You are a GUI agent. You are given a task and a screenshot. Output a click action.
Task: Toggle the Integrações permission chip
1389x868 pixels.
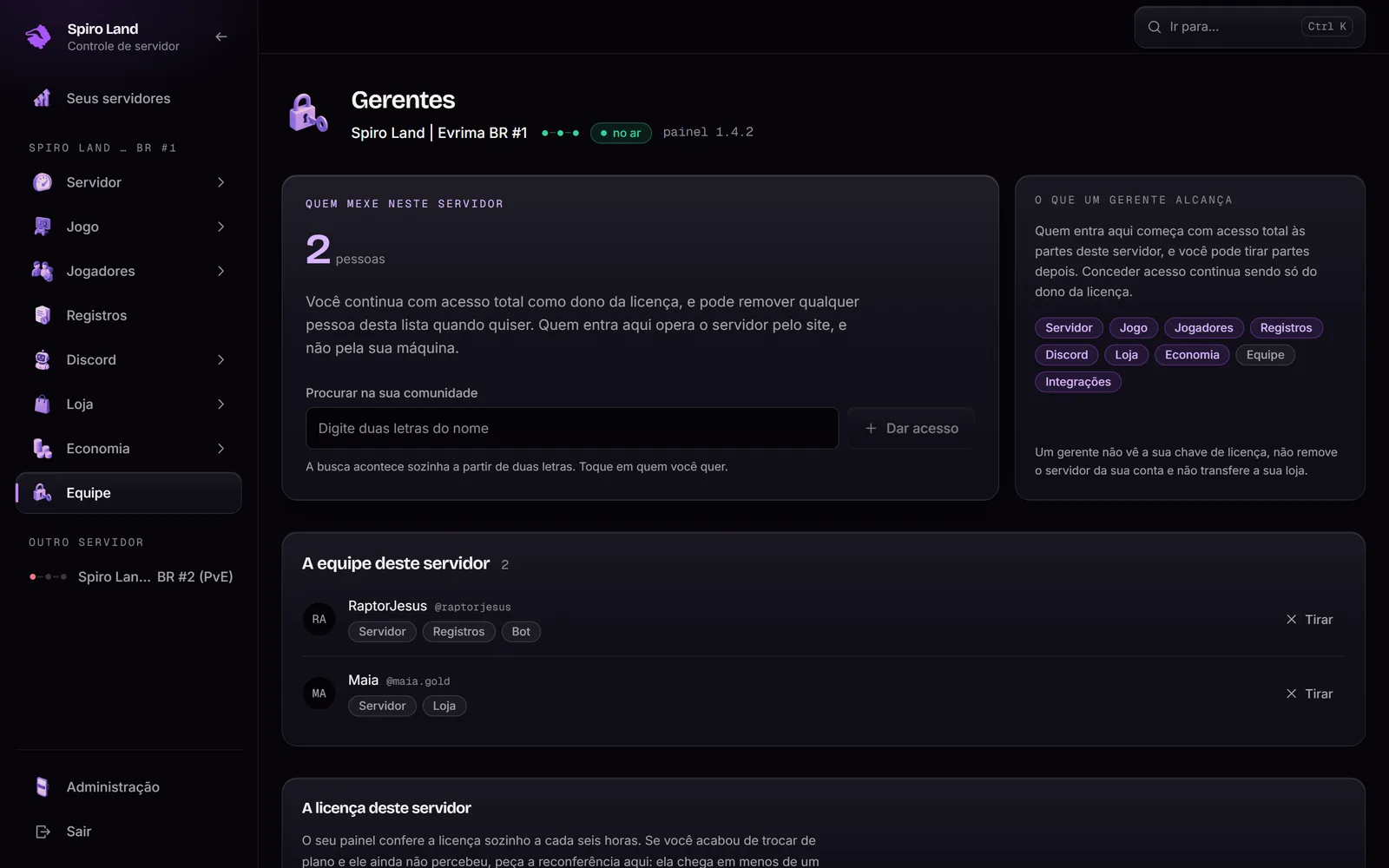pos(1077,382)
